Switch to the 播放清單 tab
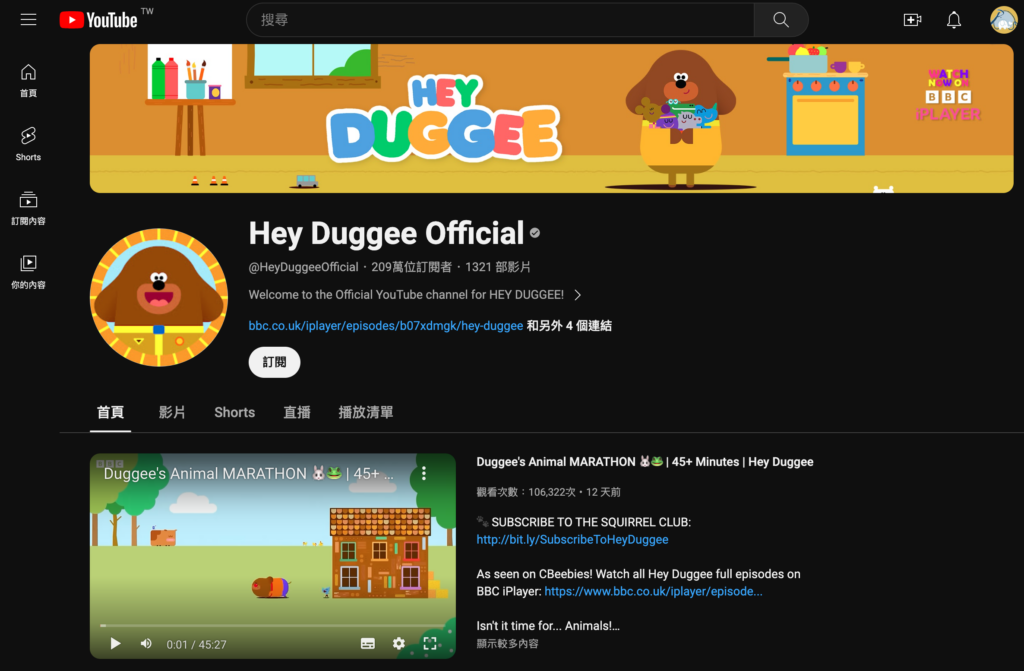 [365, 412]
